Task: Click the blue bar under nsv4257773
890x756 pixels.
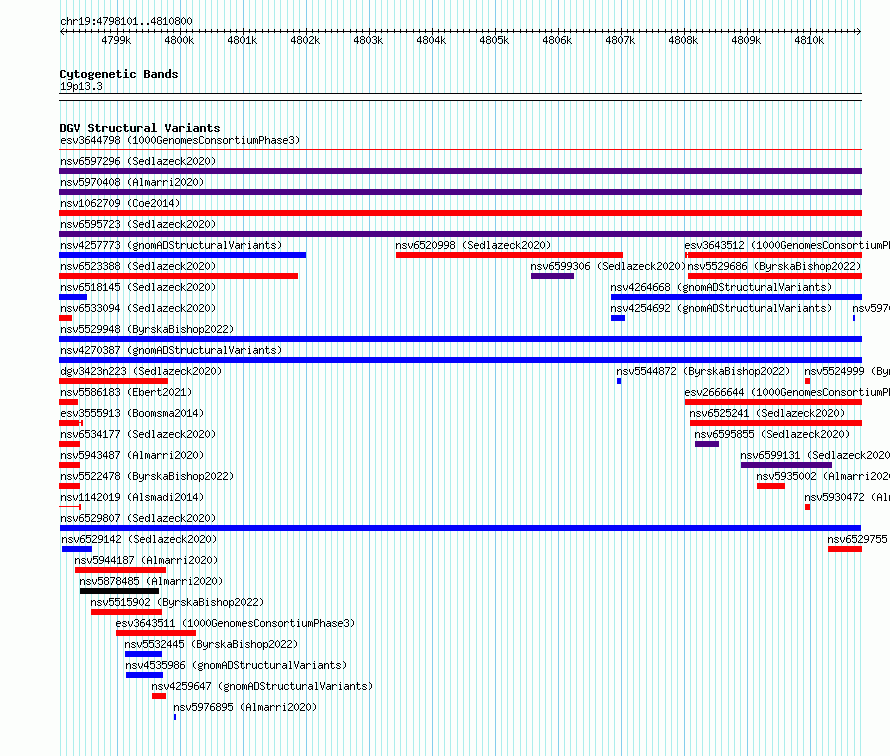Action: pyautogui.click(x=182, y=255)
